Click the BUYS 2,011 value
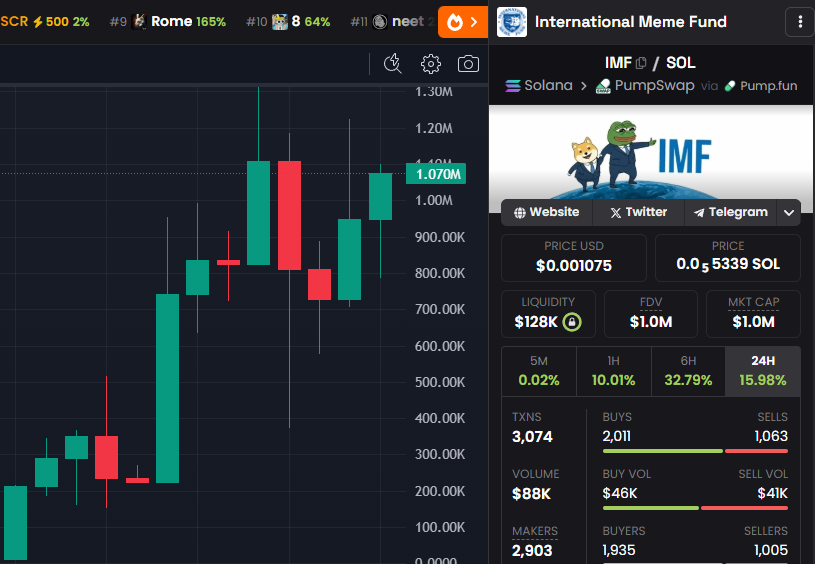Image resolution: width=815 pixels, height=564 pixels. point(616,436)
